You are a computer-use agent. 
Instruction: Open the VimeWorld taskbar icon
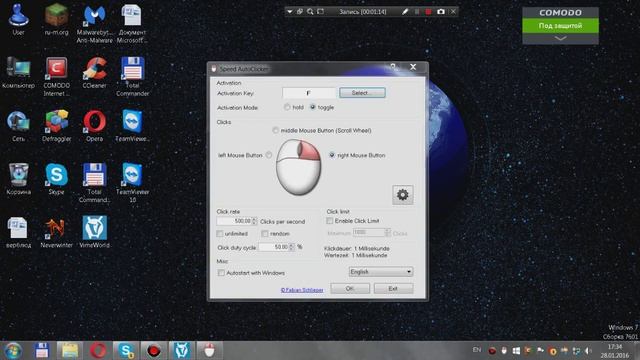coord(182,350)
